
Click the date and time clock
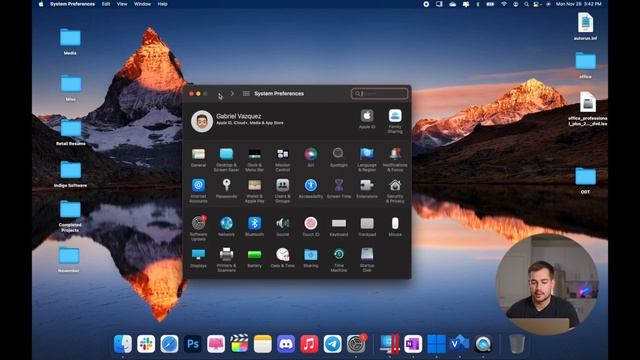[578, 4]
